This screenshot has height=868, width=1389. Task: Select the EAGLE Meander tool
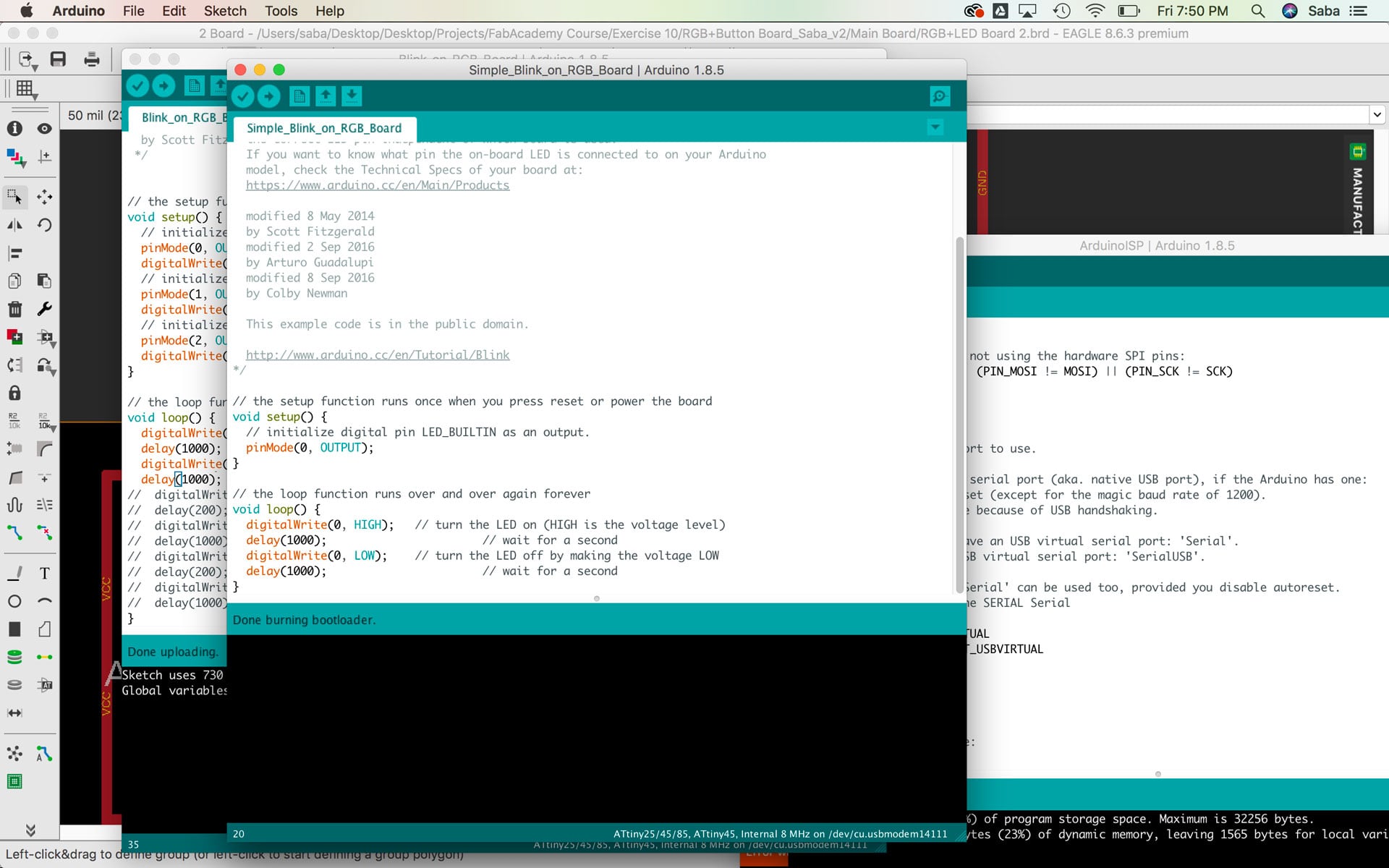pos(14,505)
